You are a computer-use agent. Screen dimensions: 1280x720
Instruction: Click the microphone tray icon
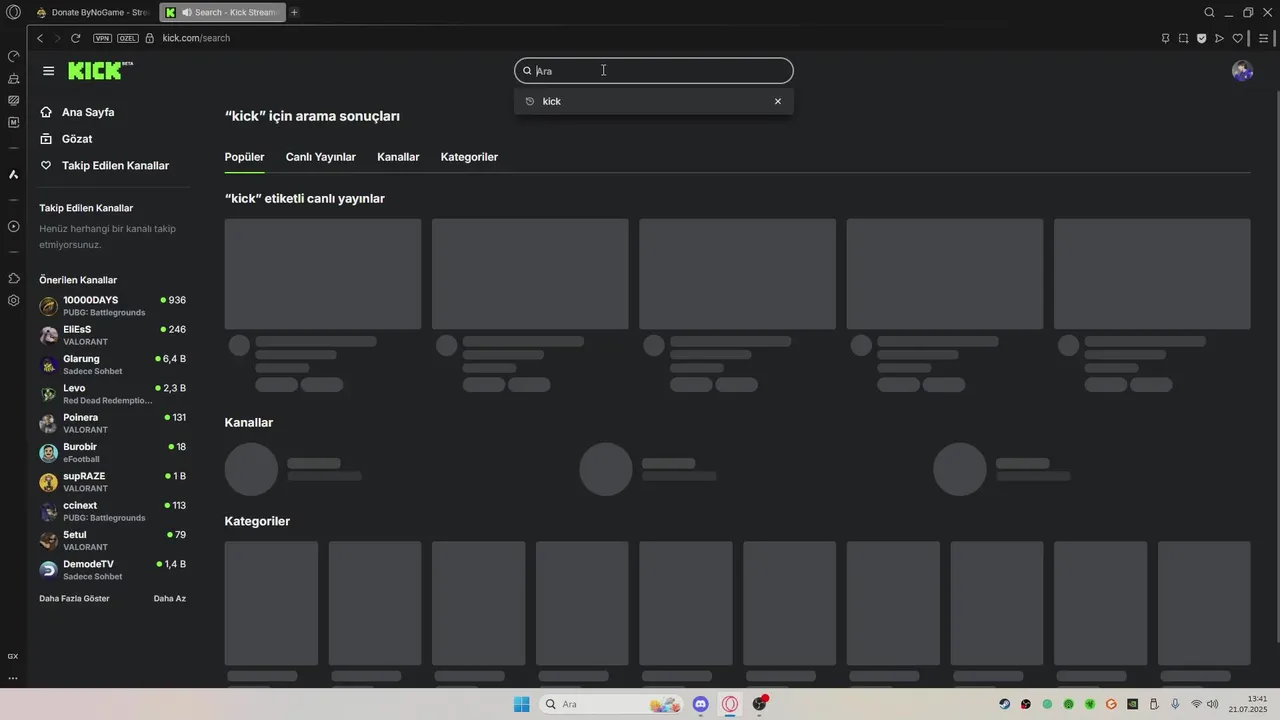[x=1175, y=704]
